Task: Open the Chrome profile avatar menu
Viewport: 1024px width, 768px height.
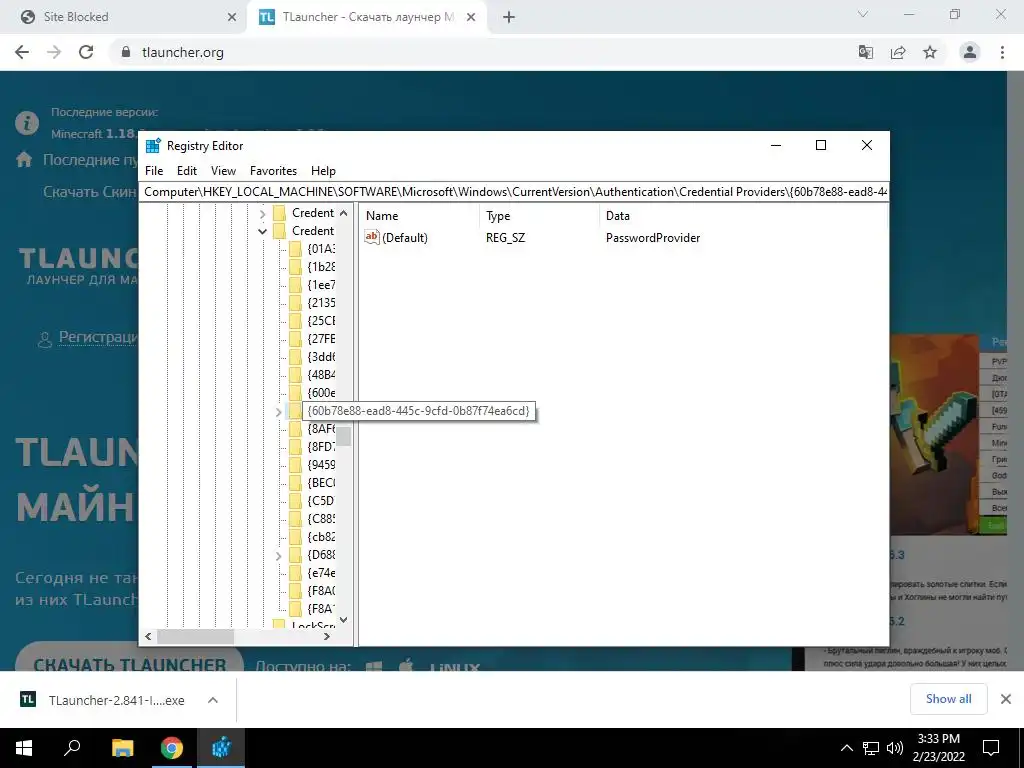Action: 970,52
